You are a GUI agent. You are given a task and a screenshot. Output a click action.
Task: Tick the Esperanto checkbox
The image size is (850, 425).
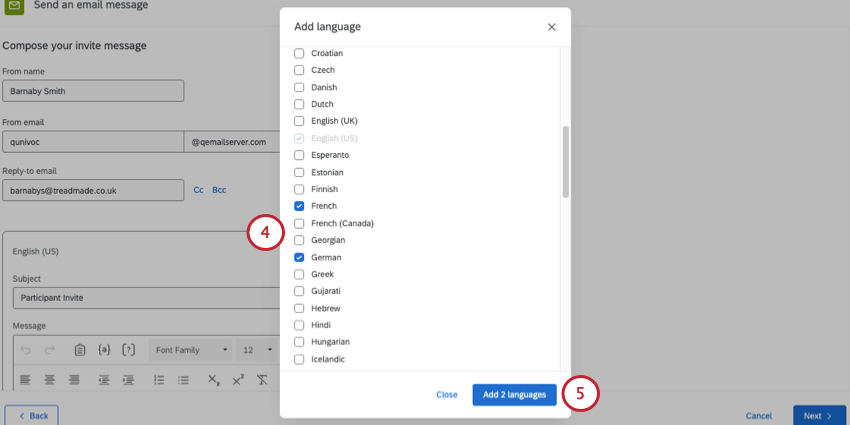click(x=299, y=155)
